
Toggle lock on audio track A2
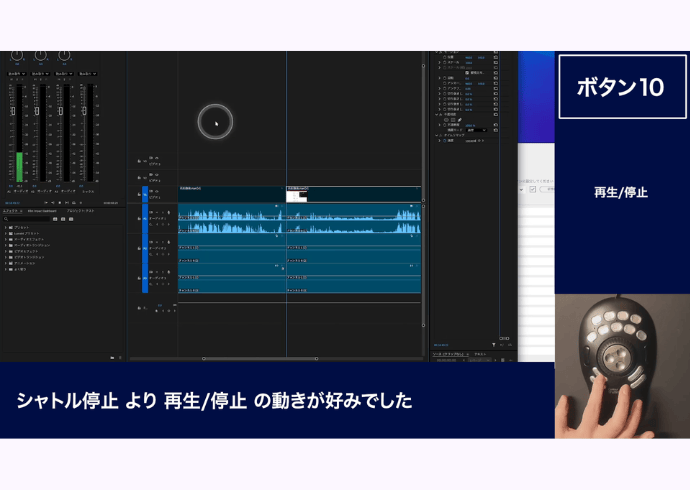139,250
